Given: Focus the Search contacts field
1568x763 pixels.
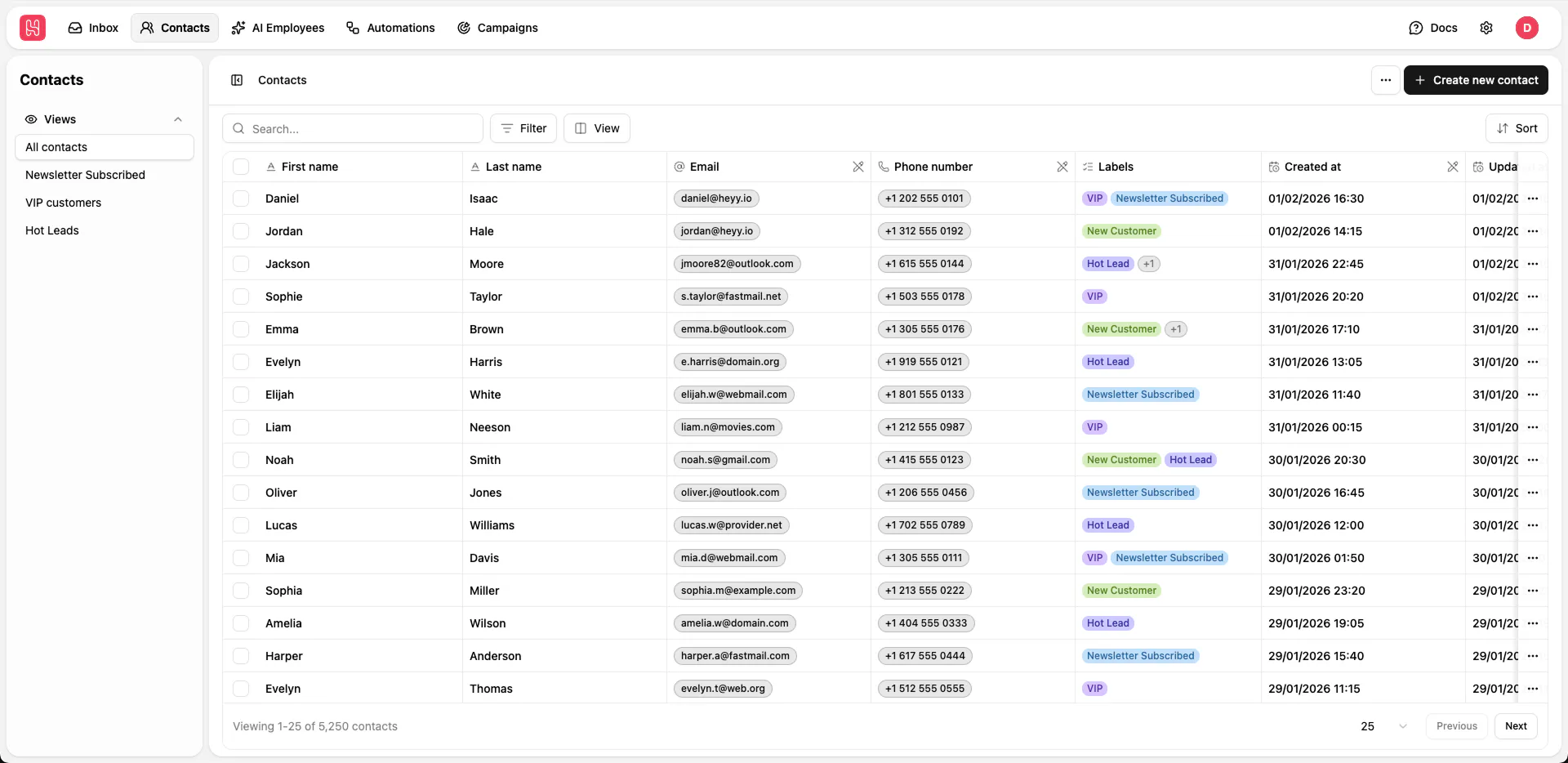Looking at the screenshot, I should pos(353,128).
